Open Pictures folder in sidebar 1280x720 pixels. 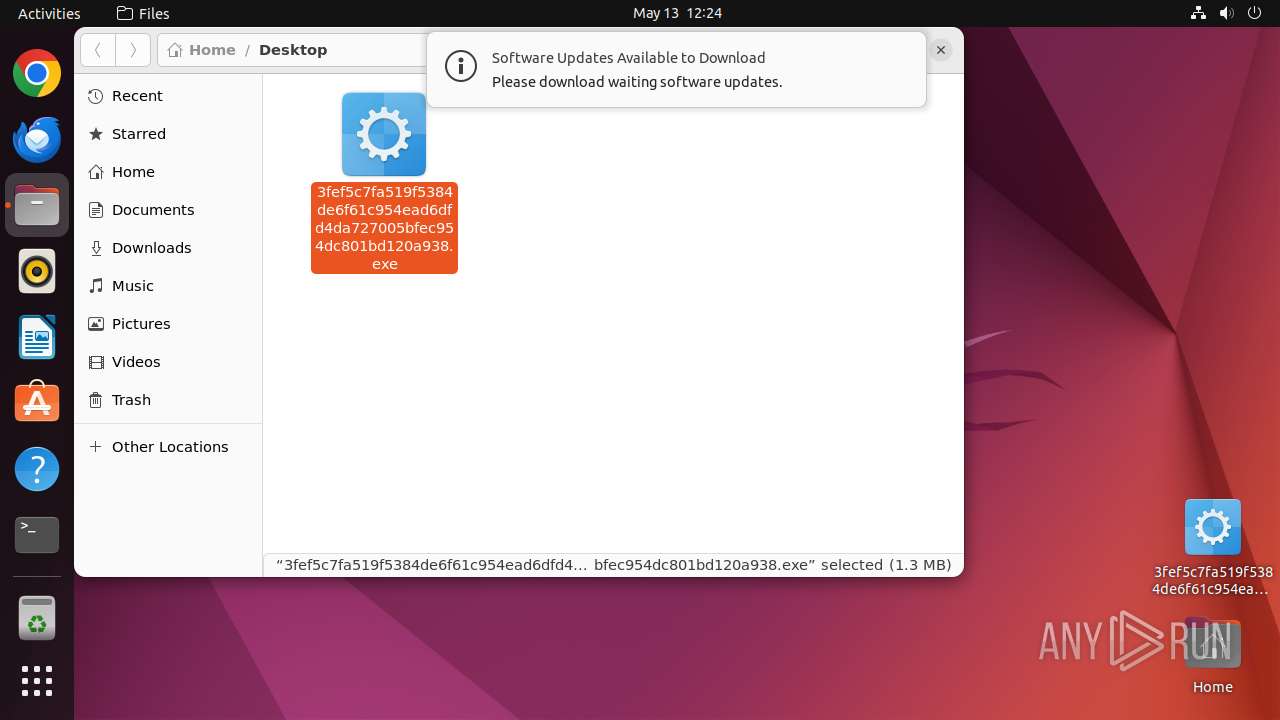168,324
